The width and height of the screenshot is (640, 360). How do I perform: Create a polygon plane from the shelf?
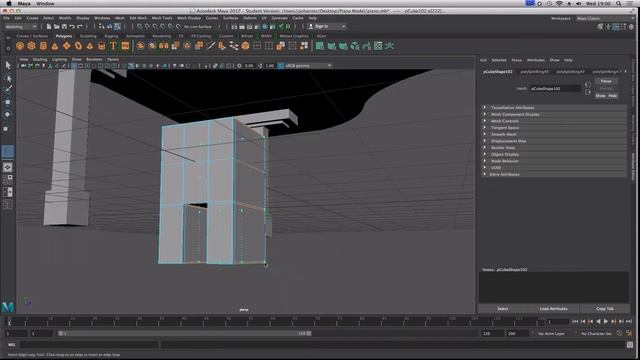coord(67,46)
